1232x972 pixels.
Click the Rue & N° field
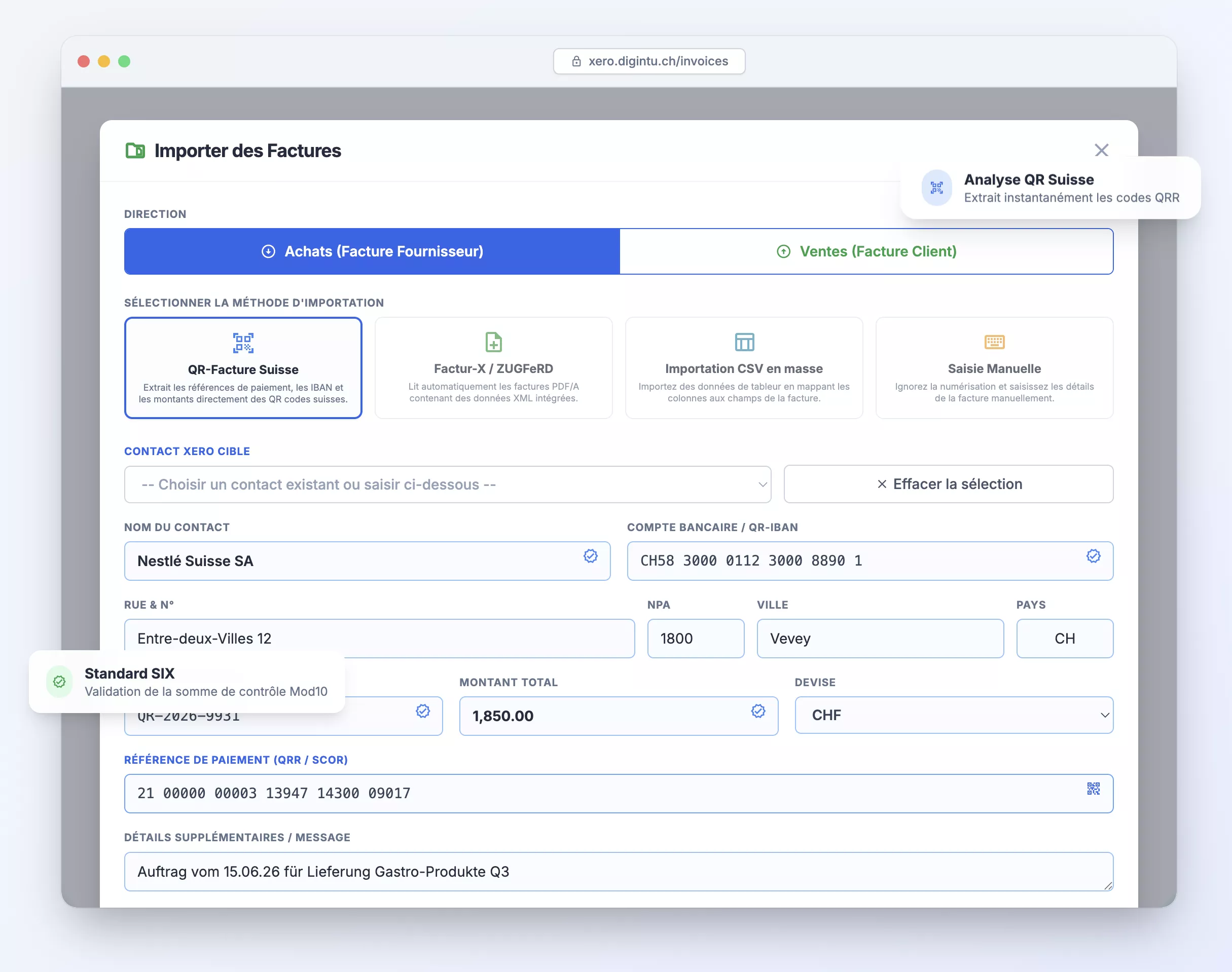click(379, 639)
